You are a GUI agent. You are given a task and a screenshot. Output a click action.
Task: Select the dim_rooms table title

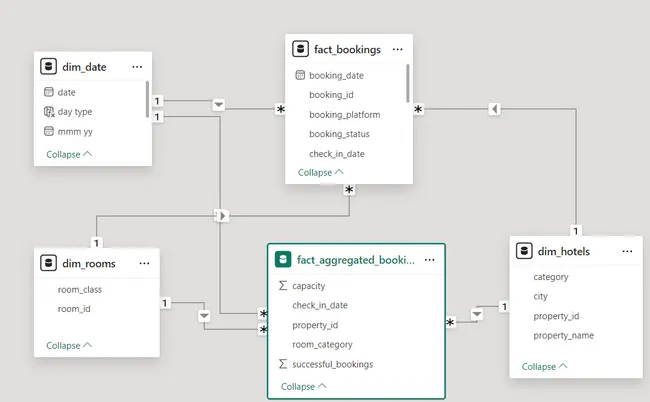point(89,264)
